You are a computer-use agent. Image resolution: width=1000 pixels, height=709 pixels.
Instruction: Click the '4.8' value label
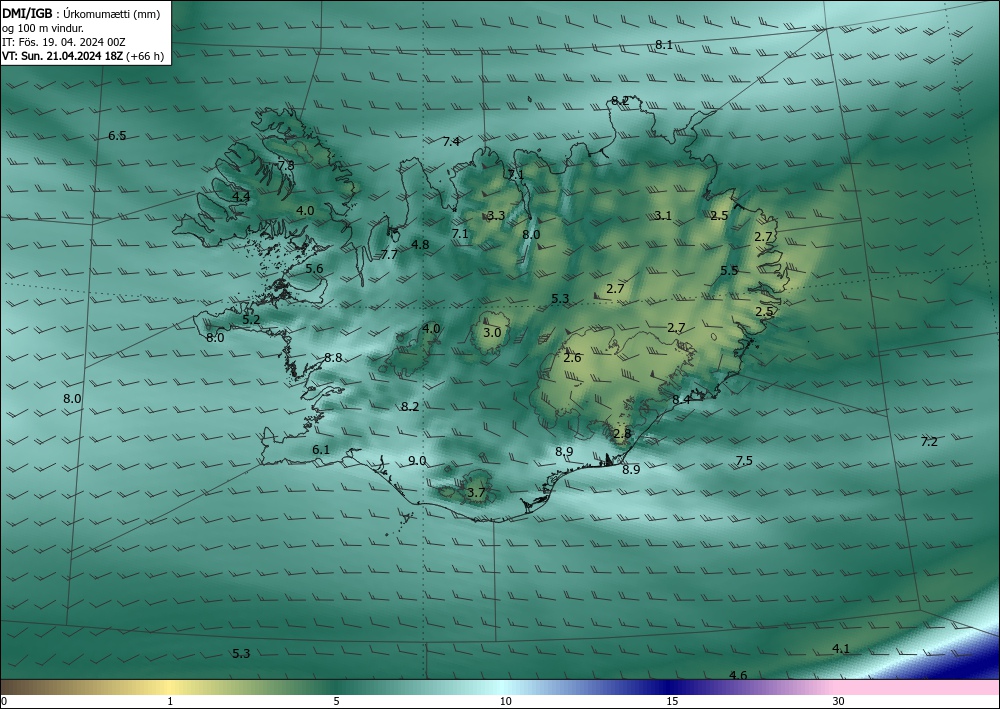tap(420, 244)
